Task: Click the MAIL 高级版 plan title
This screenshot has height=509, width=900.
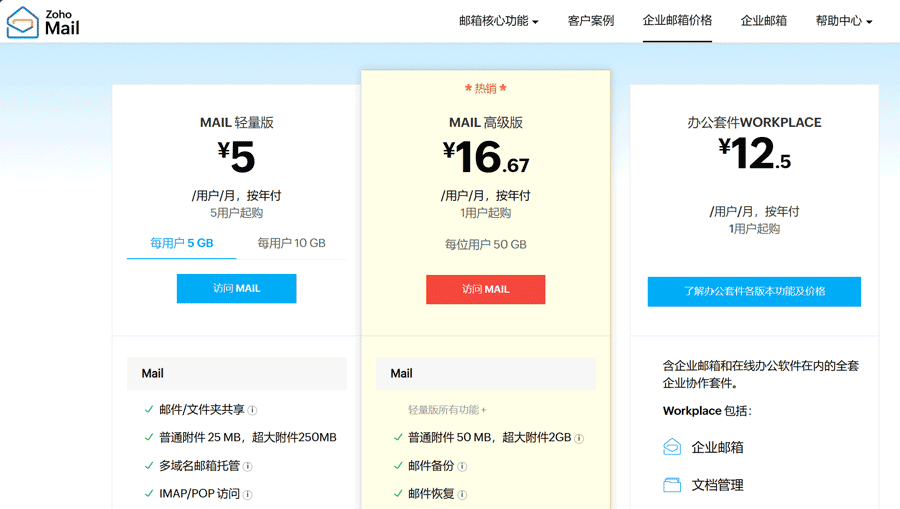Action: pyautogui.click(x=486, y=122)
